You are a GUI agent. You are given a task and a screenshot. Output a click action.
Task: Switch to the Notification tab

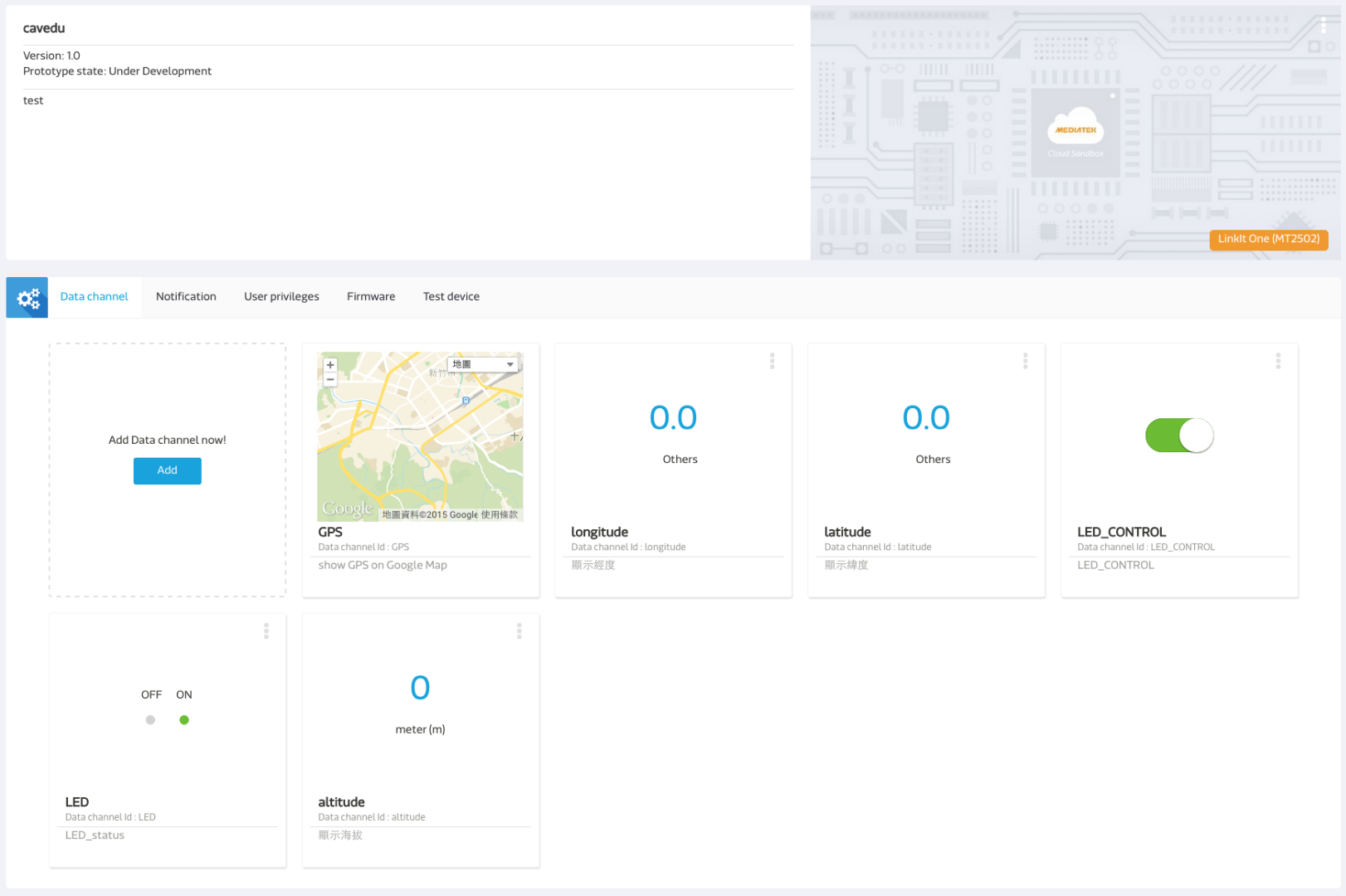coord(186,296)
